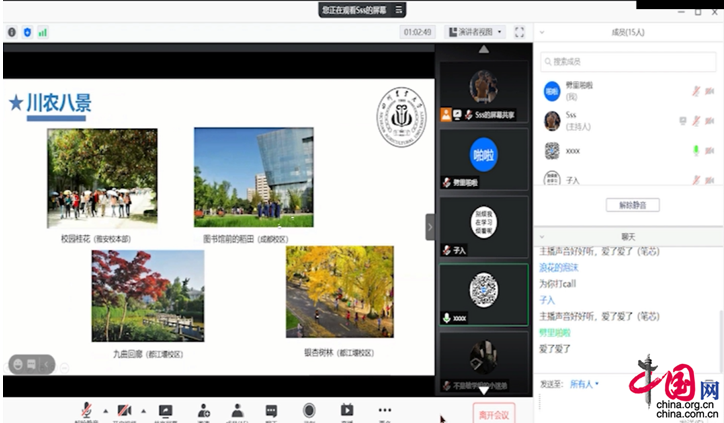
Task: Toggle xxxx's green microphone in the member list
Action: (x=696, y=150)
